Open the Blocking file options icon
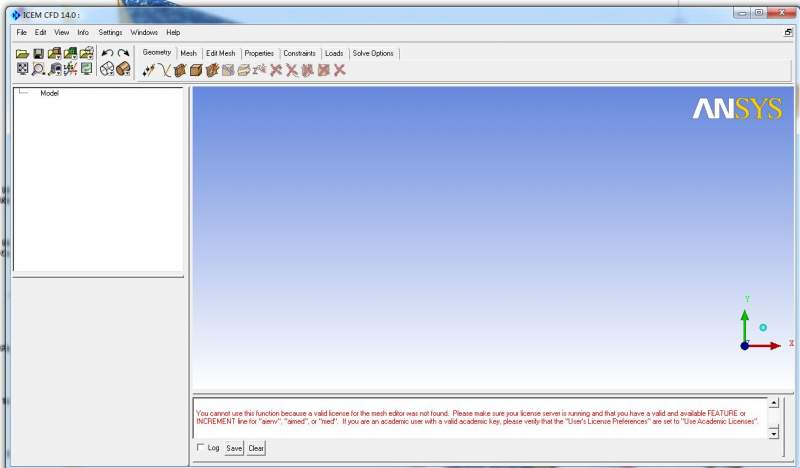This screenshot has height=468, width=800. (87, 53)
